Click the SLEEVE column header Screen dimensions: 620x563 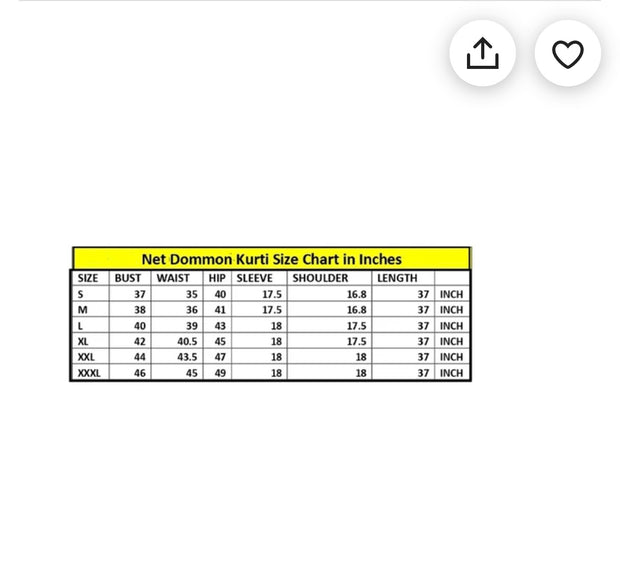coord(254,278)
